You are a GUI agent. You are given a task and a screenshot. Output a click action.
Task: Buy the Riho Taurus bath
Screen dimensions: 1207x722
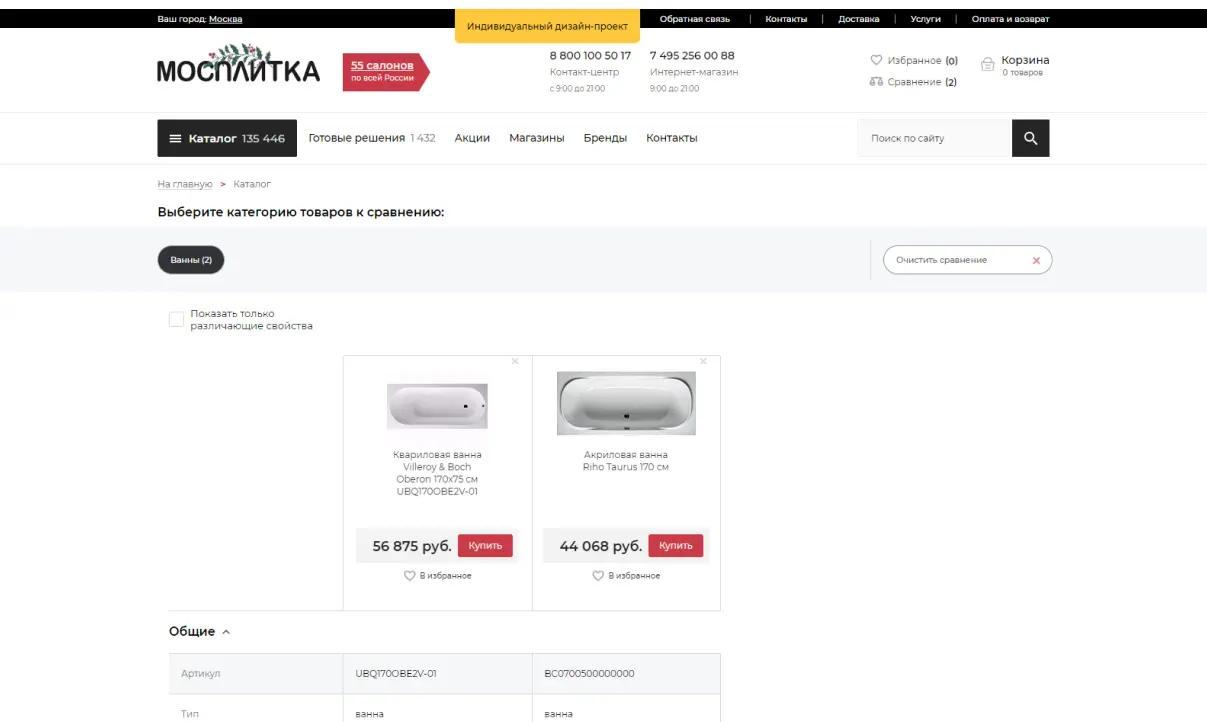click(676, 546)
